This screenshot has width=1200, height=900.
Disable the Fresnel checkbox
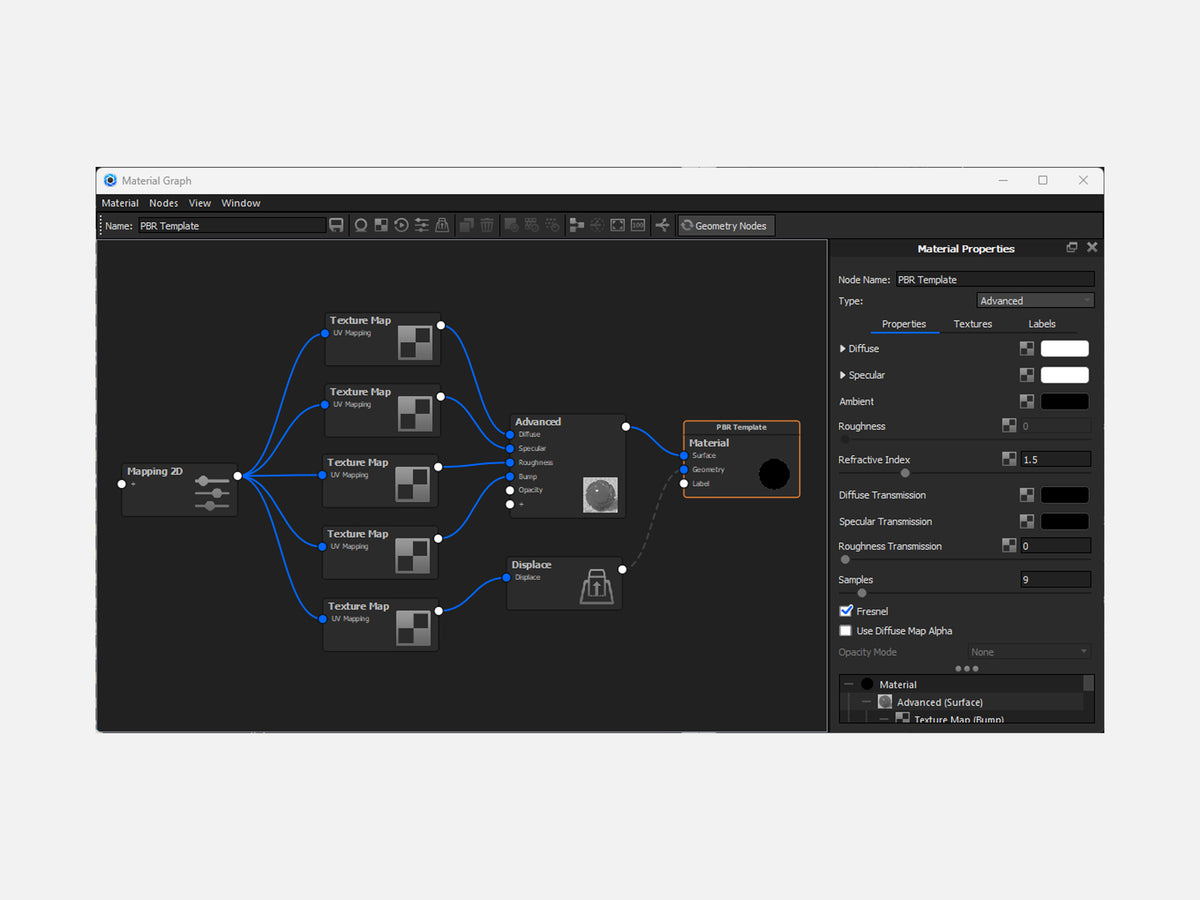(845, 610)
